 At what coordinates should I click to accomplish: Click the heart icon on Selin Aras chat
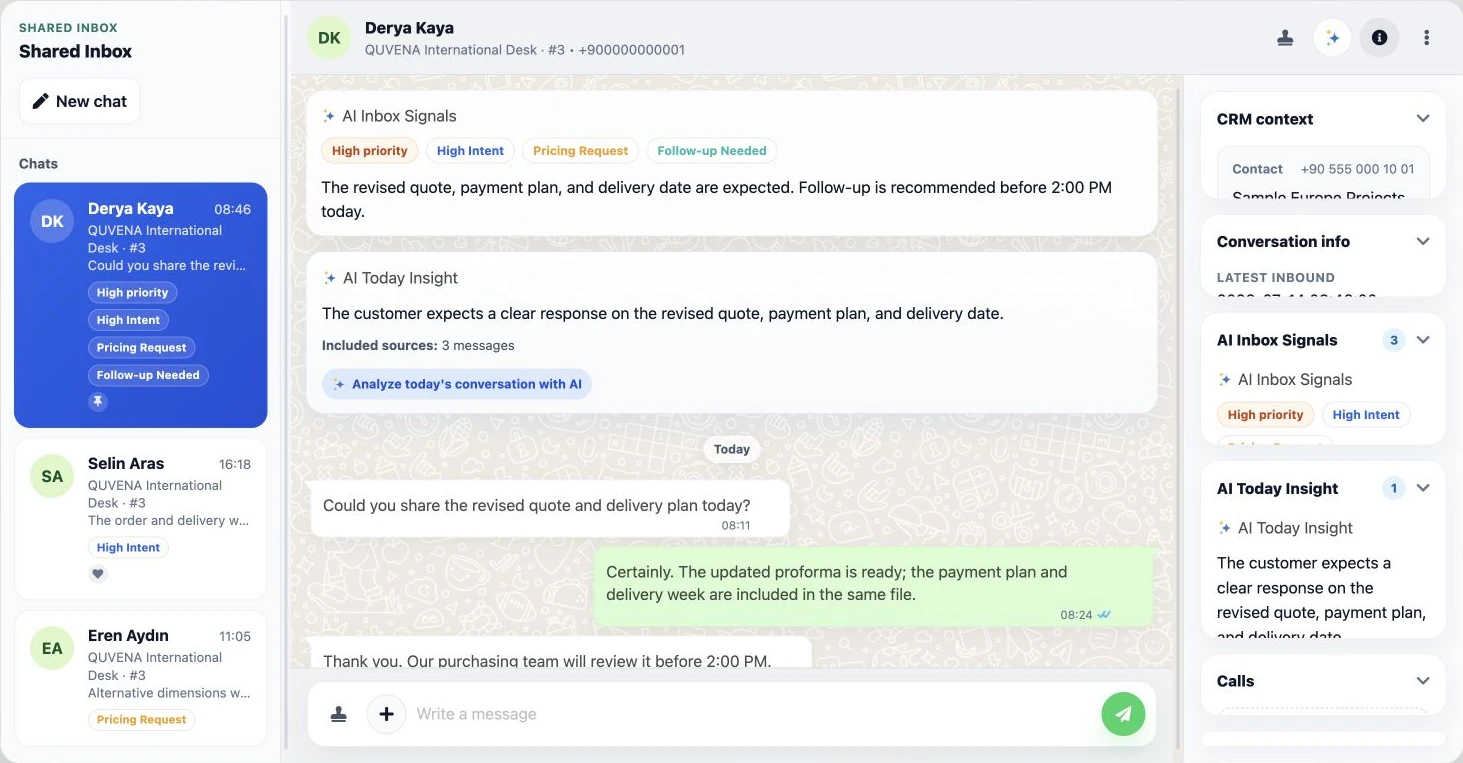tap(98, 574)
